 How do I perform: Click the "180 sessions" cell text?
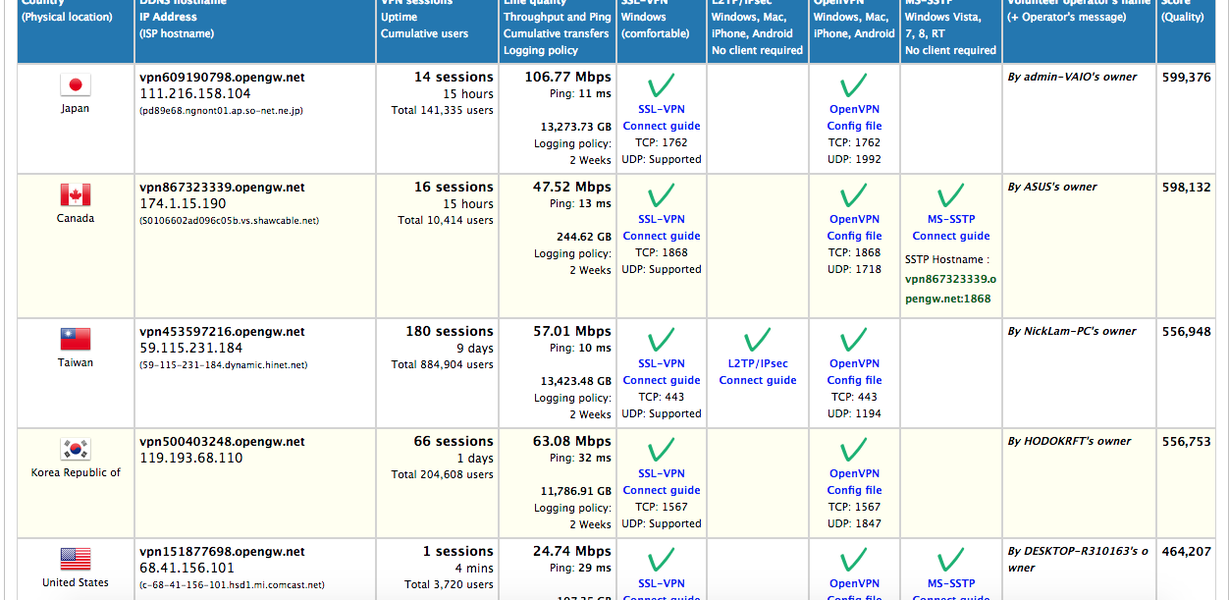click(x=450, y=331)
